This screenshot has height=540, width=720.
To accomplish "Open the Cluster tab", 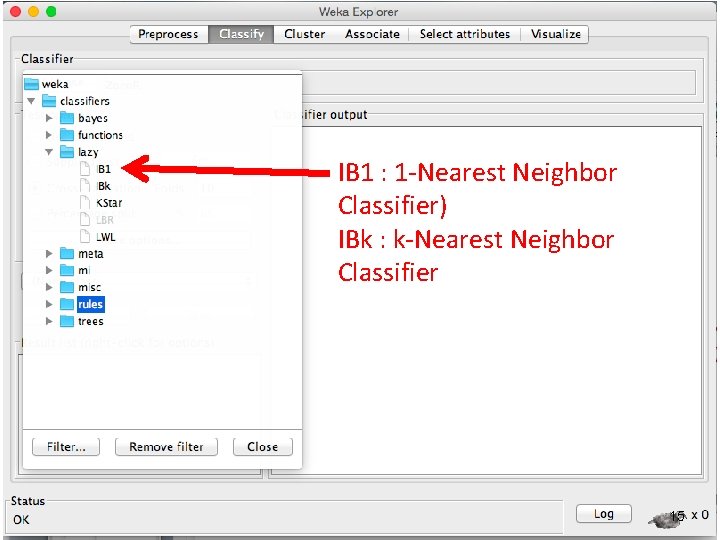I will point(304,34).
